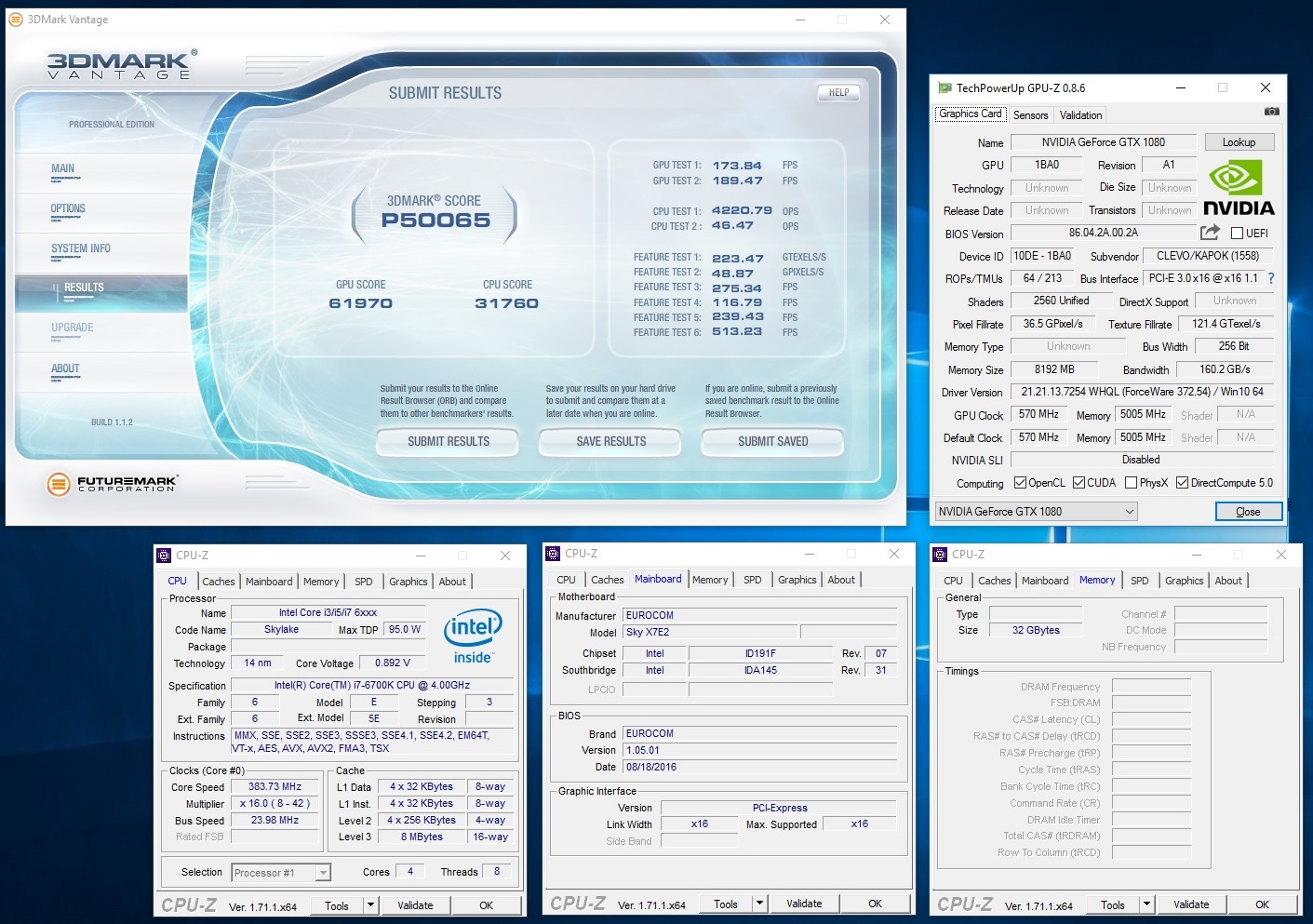Enable the PhysX checkbox
Viewport: 1313px width, 924px height.
(1131, 483)
